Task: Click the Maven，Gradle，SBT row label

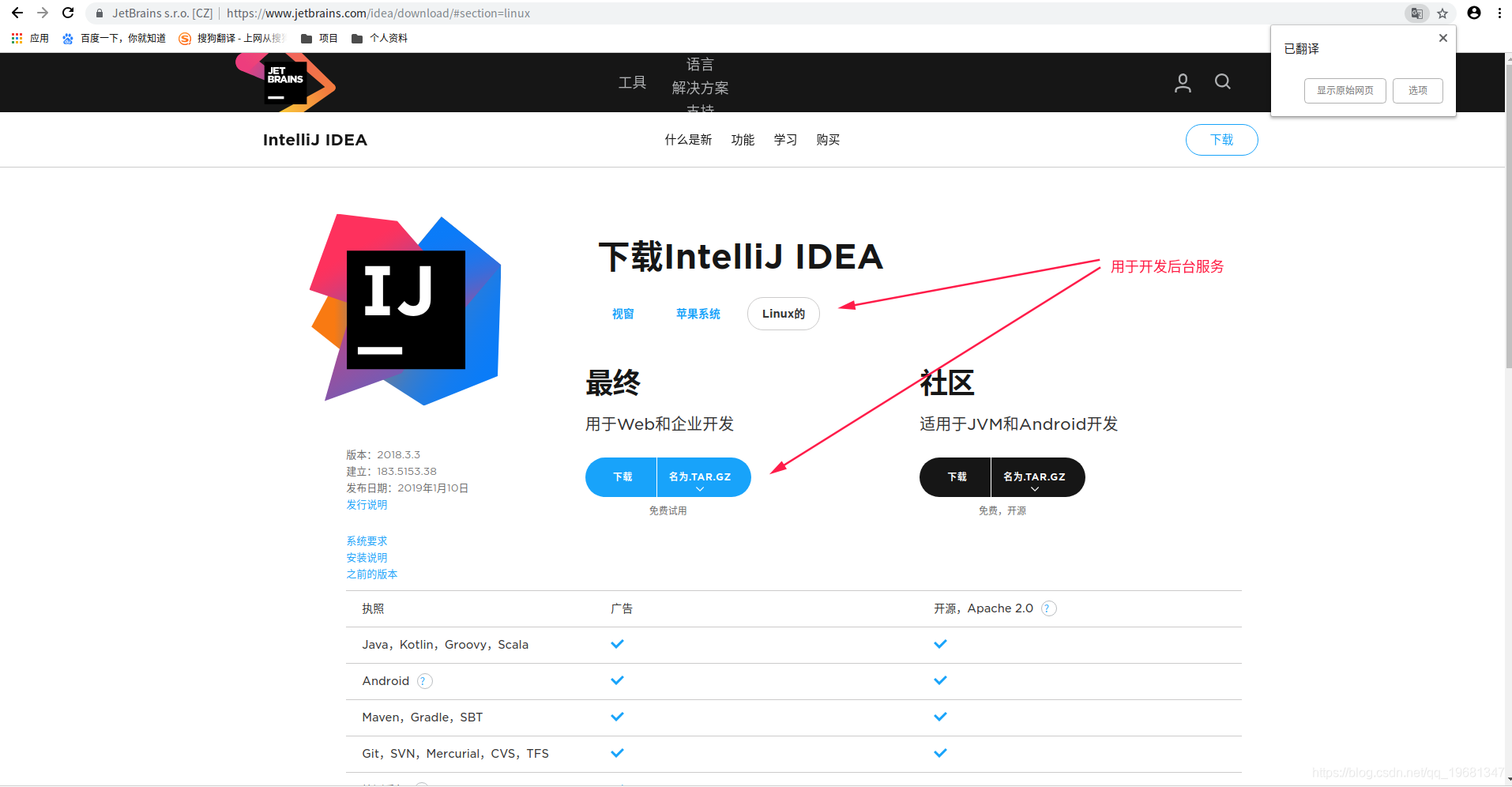Action: point(423,717)
